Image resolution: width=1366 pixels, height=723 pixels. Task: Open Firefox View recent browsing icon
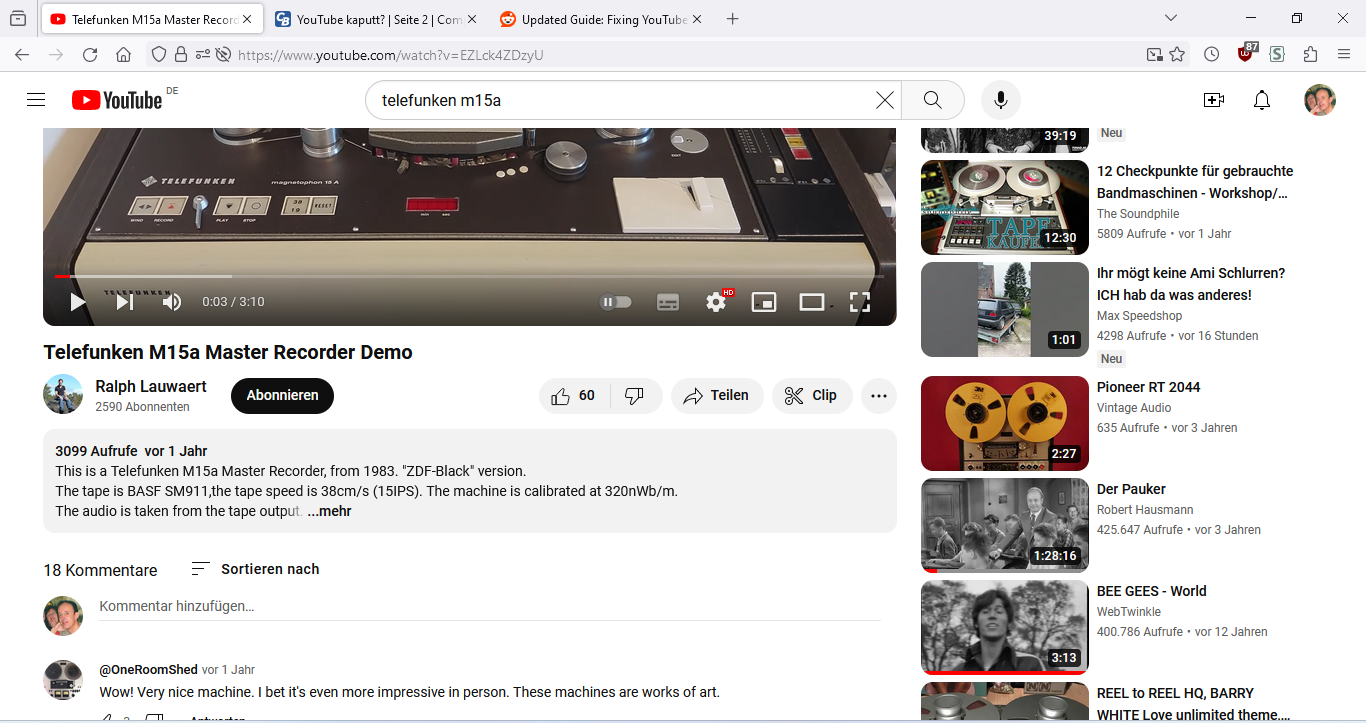(18, 19)
